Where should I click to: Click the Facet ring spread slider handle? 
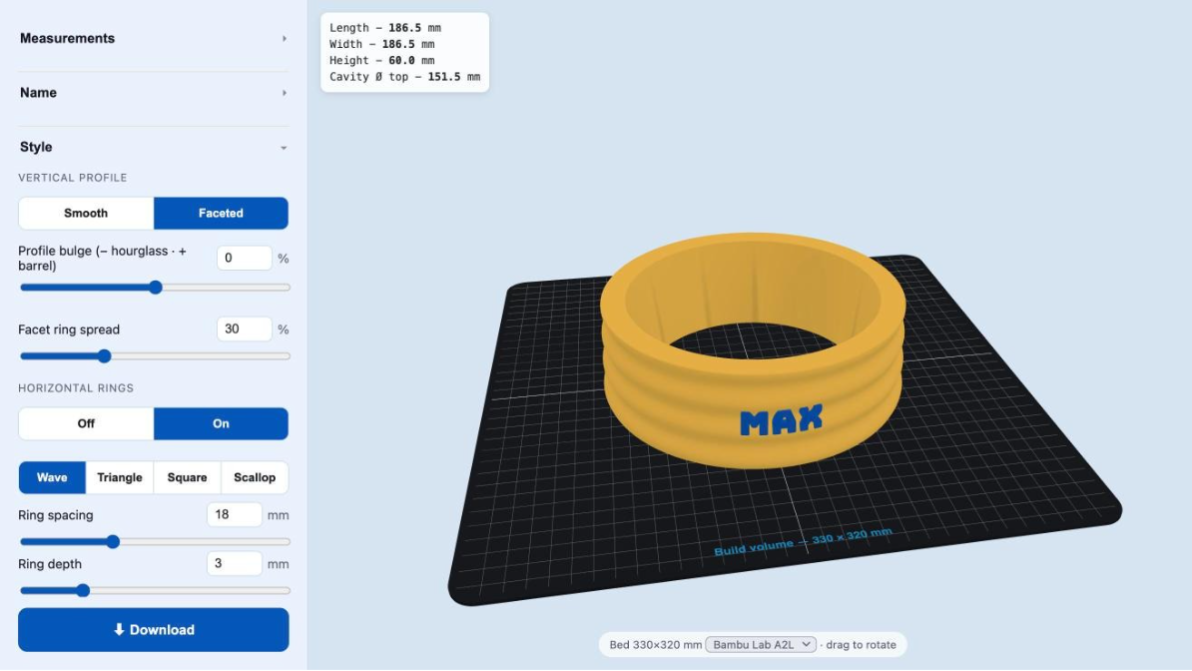click(105, 356)
